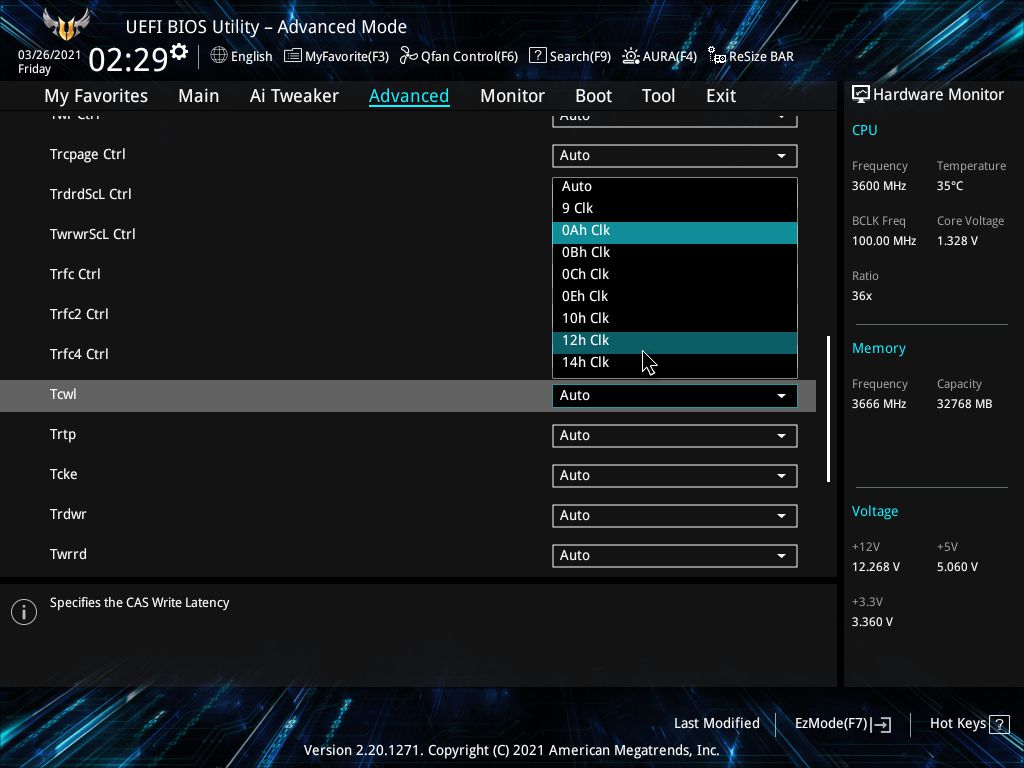Select the TwrwrScL Ctrl label
This screenshot has height=768, width=1024.
click(93, 234)
